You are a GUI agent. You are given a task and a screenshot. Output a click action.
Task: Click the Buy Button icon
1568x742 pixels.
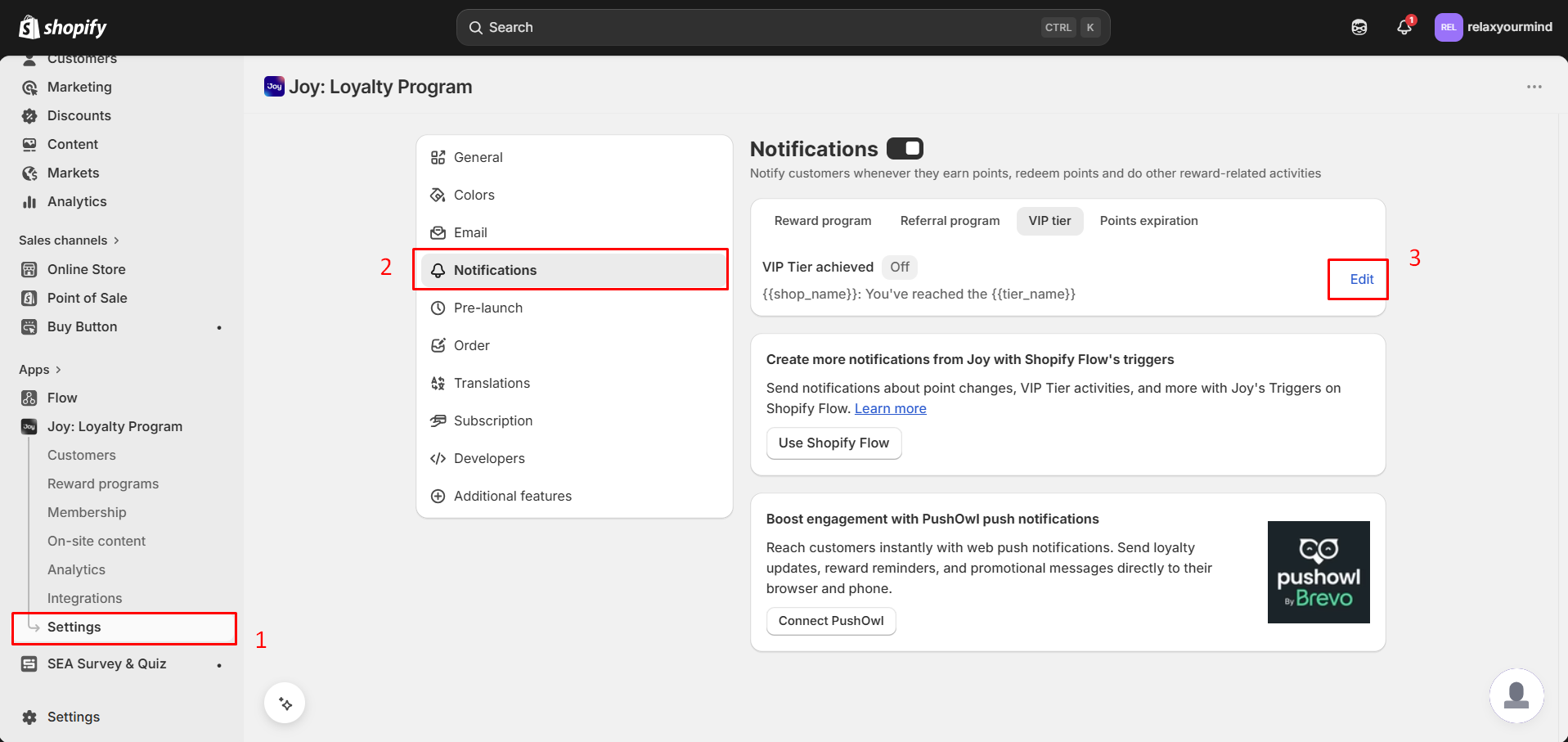click(29, 327)
